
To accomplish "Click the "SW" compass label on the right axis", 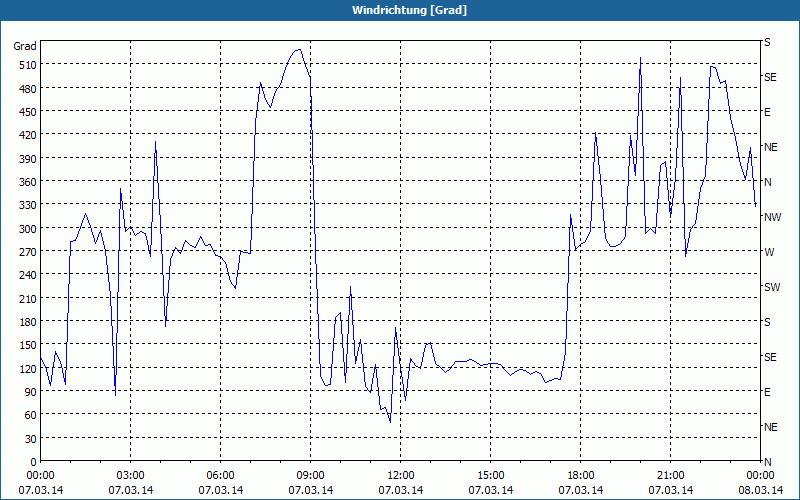I will (772, 287).
